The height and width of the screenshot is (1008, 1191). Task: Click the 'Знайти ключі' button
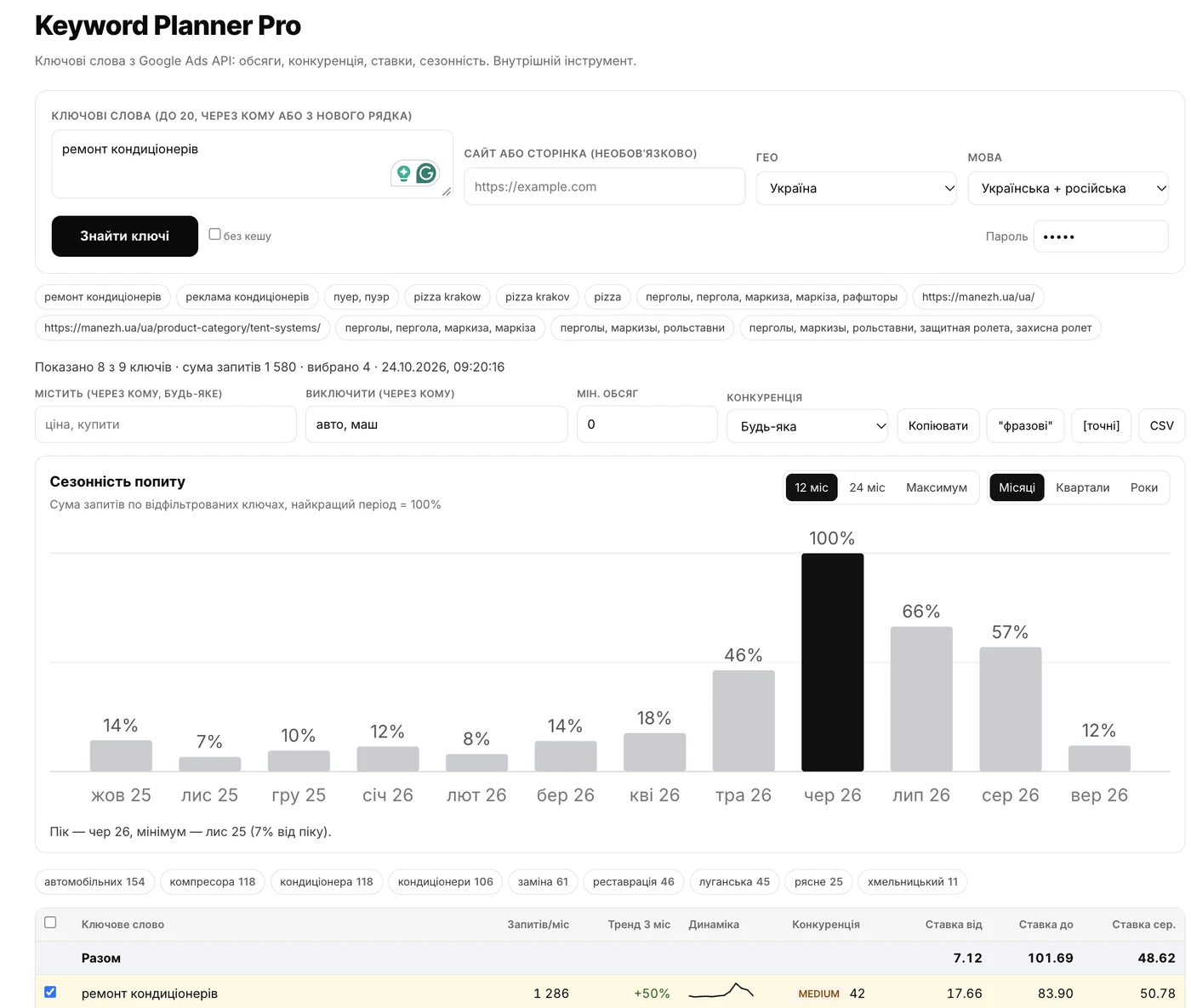pos(125,236)
